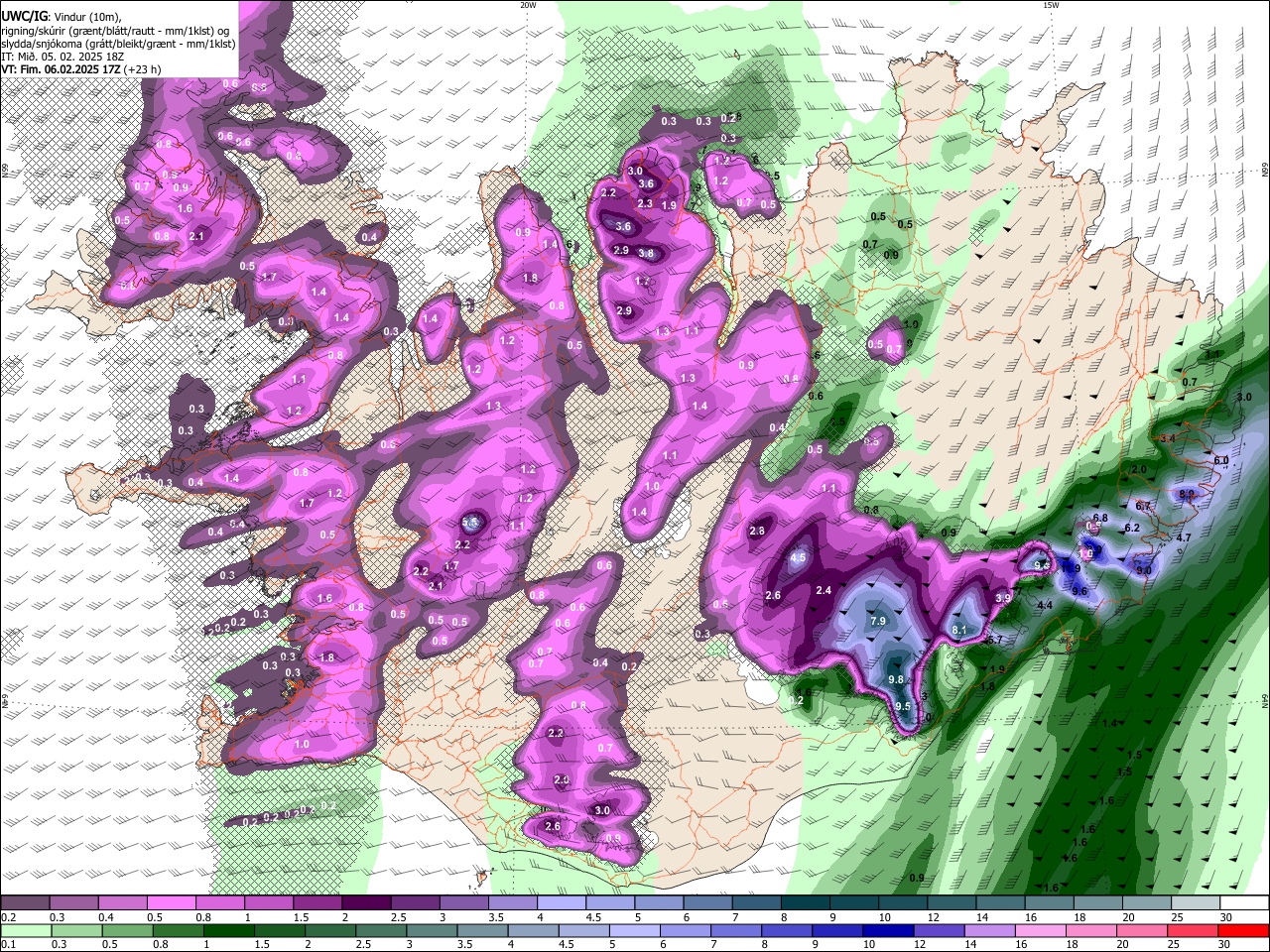Viewport: 1270px width, 952px height.
Task: Click the '0.1' label on lower legend row
Action: 8,945
